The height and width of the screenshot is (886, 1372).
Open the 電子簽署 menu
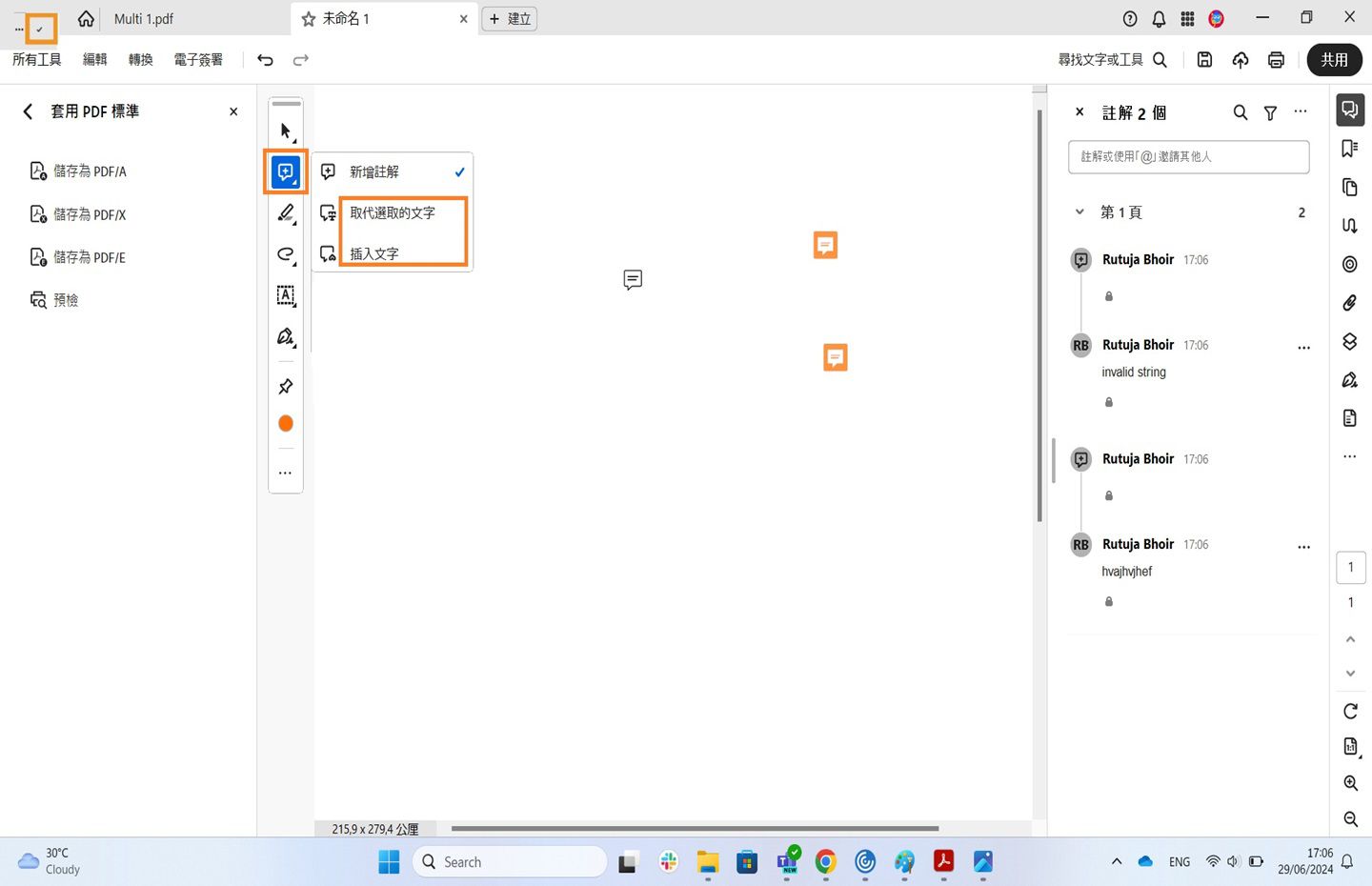click(198, 60)
